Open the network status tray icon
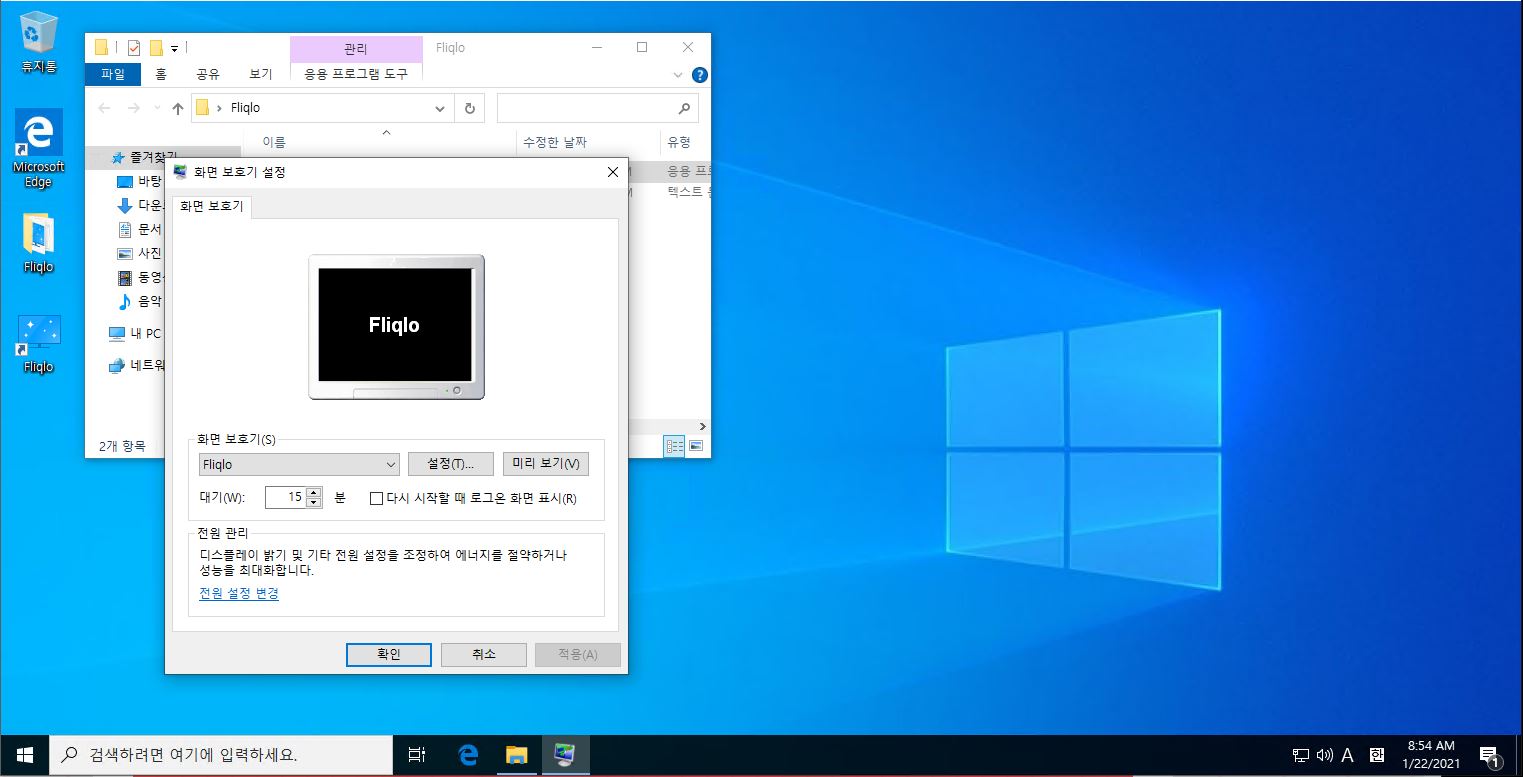Screen dimensions: 1523x777 click(x=1301, y=756)
